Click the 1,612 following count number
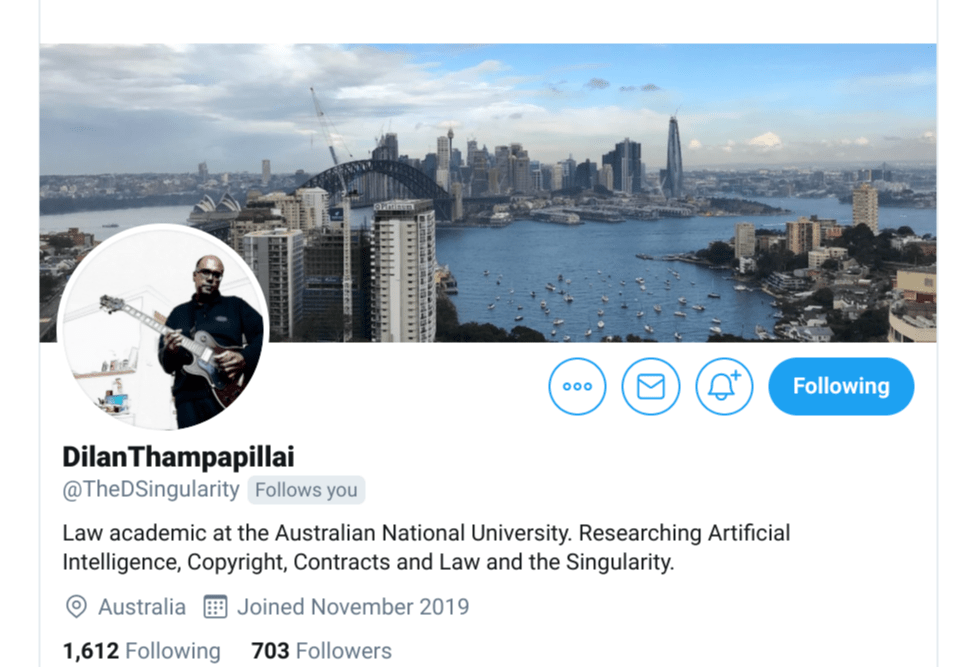The image size is (976, 667). coord(91,651)
